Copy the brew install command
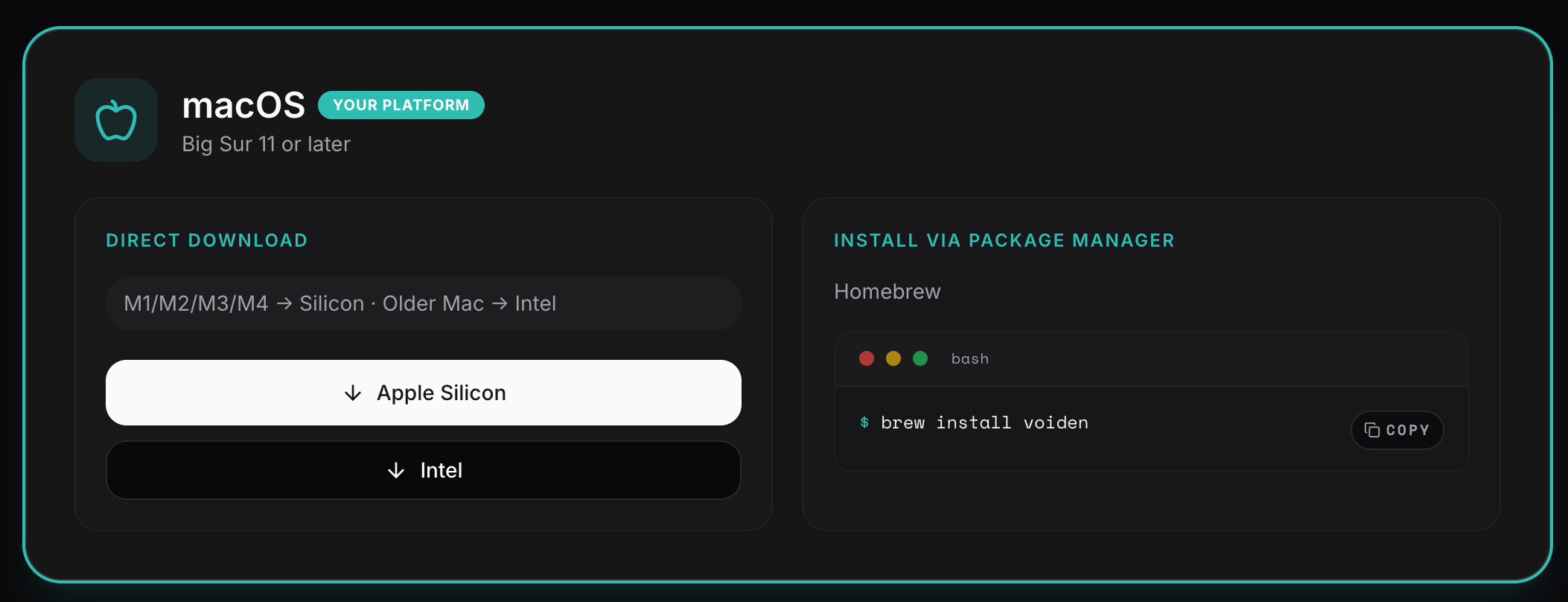This screenshot has width=1568, height=602. 1397,430
